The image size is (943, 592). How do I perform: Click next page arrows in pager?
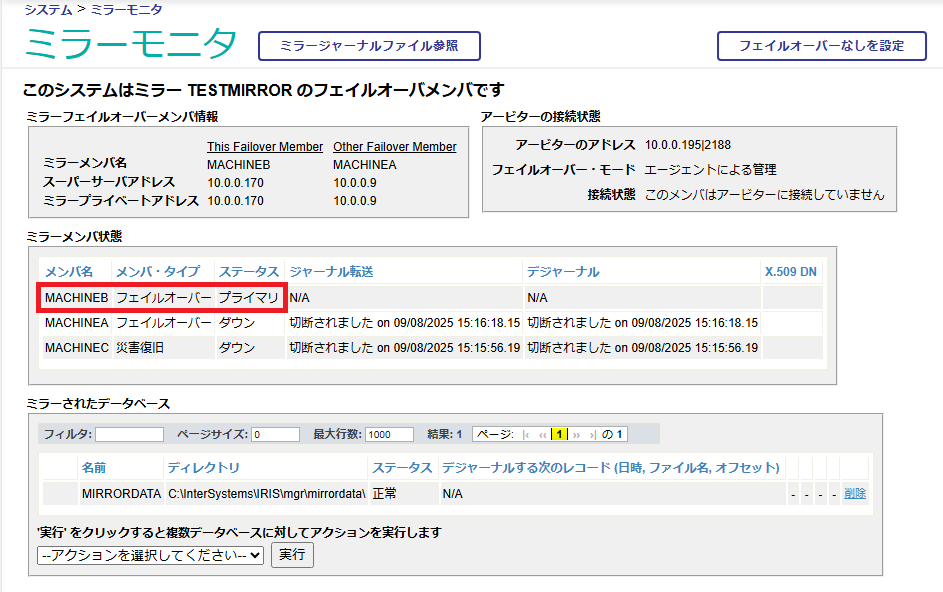[x=576, y=435]
